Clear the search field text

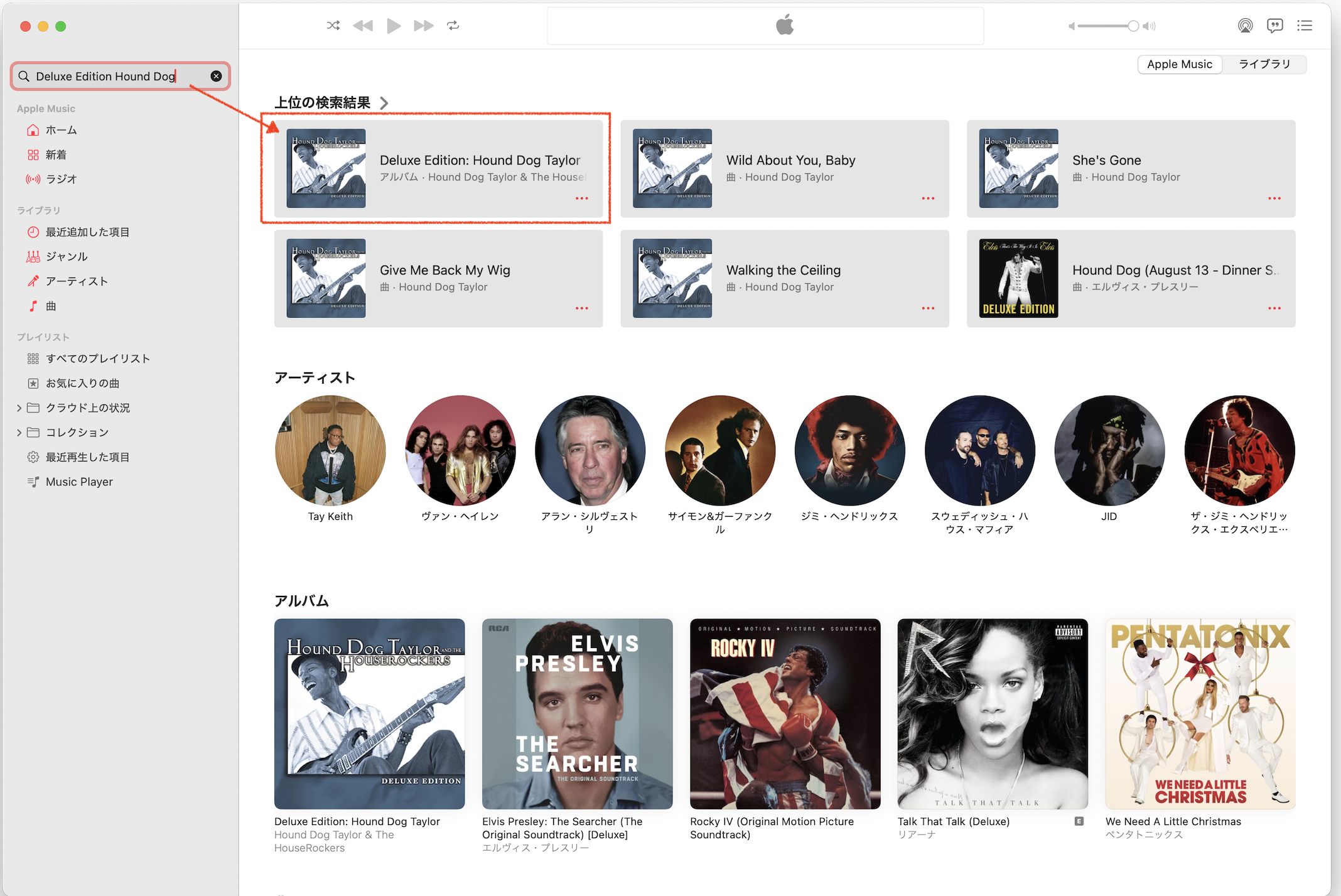[x=216, y=76]
